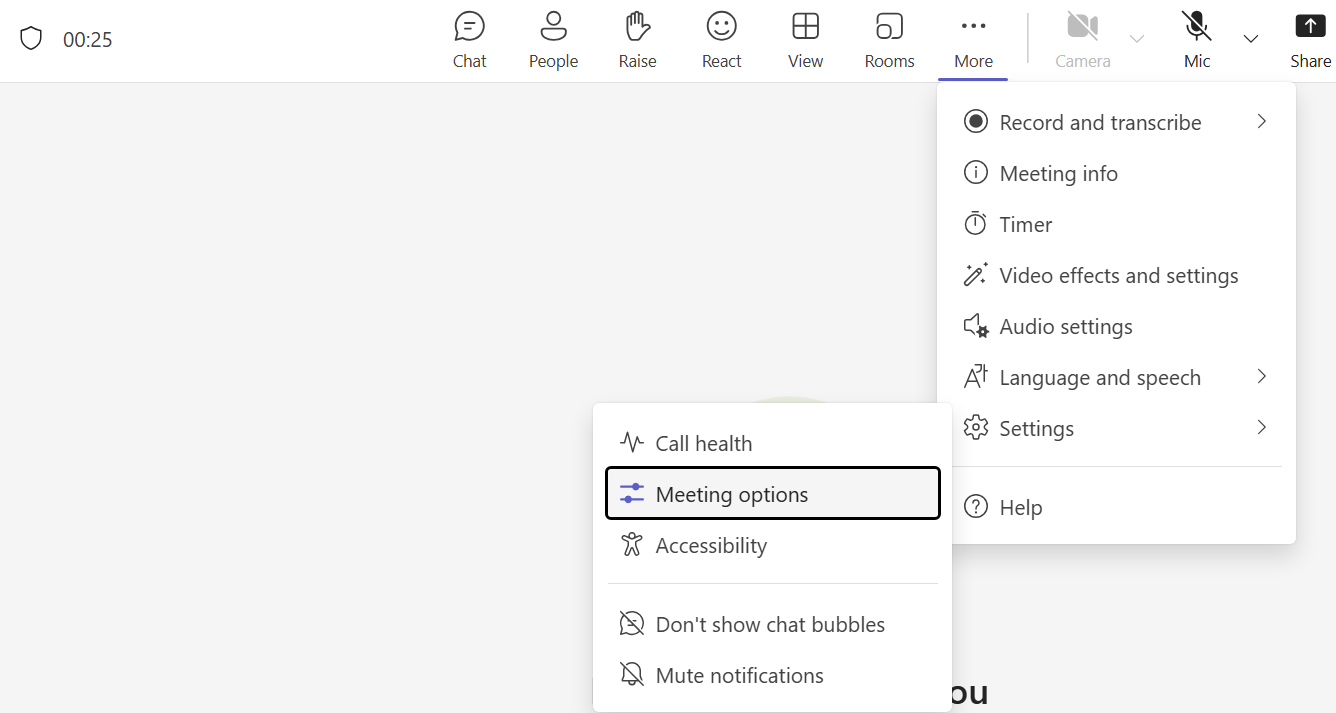Change the meeting View layout
The height and width of the screenshot is (713, 1336).
(805, 40)
